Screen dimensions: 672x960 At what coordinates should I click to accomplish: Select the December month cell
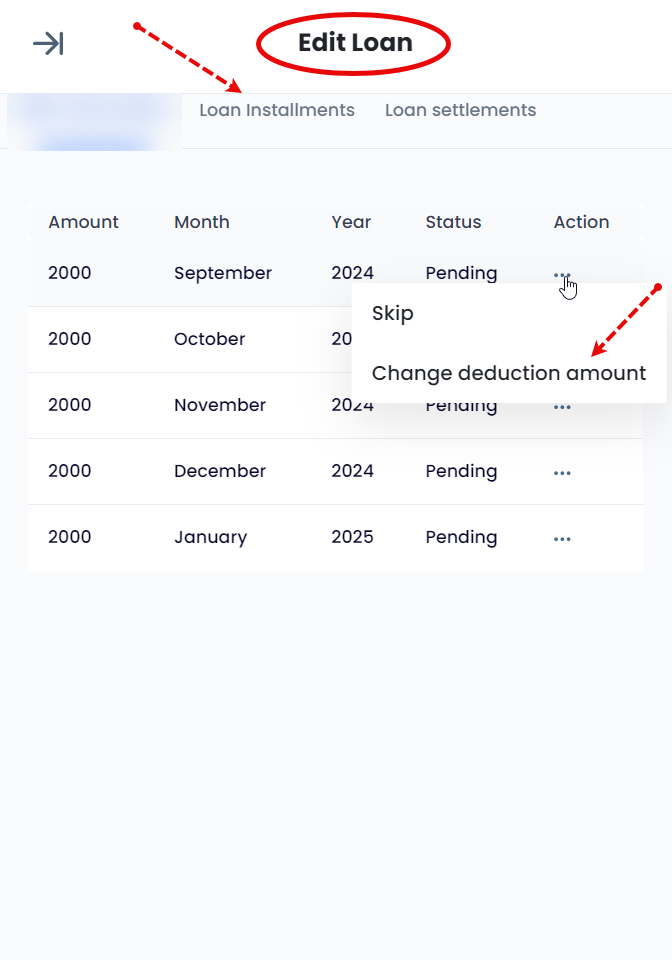coord(220,471)
